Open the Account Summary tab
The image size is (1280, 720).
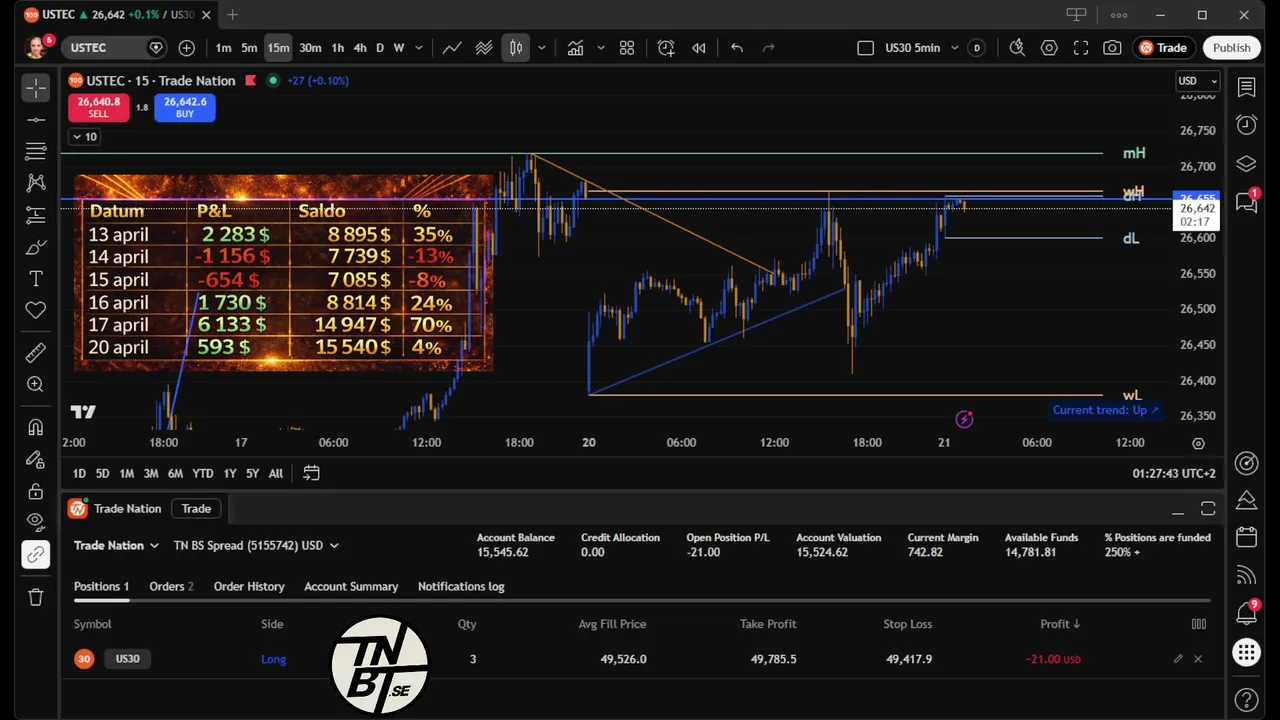pyautogui.click(x=351, y=586)
